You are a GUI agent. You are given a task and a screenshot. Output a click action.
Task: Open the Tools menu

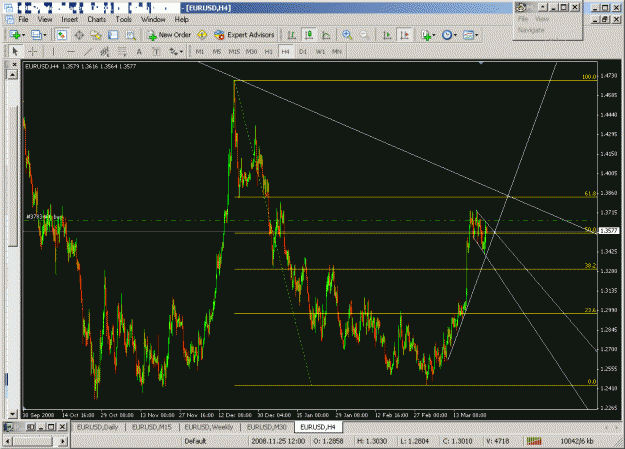coord(123,19)
